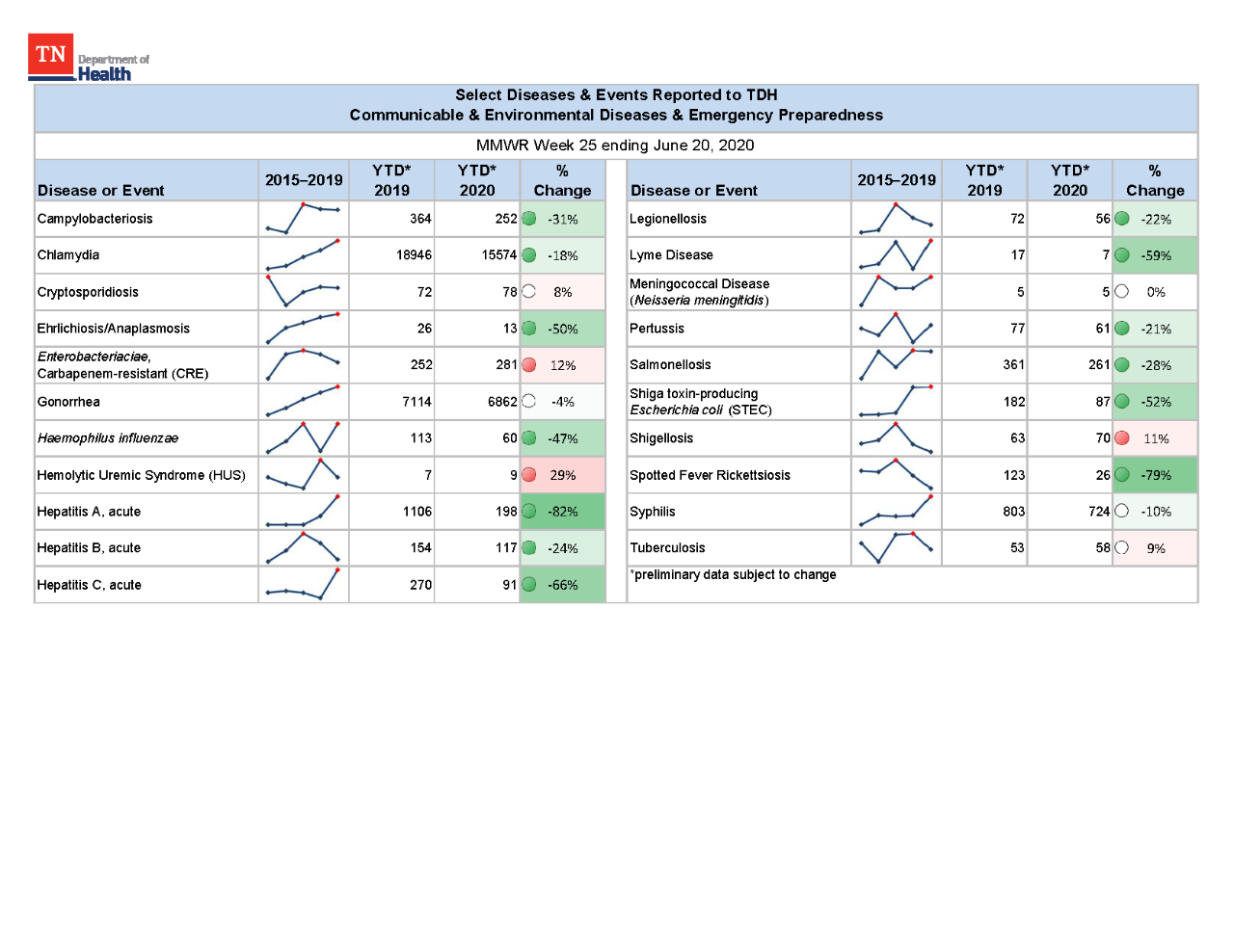Click the -79% change cell for Spotted Fever

1155,475
